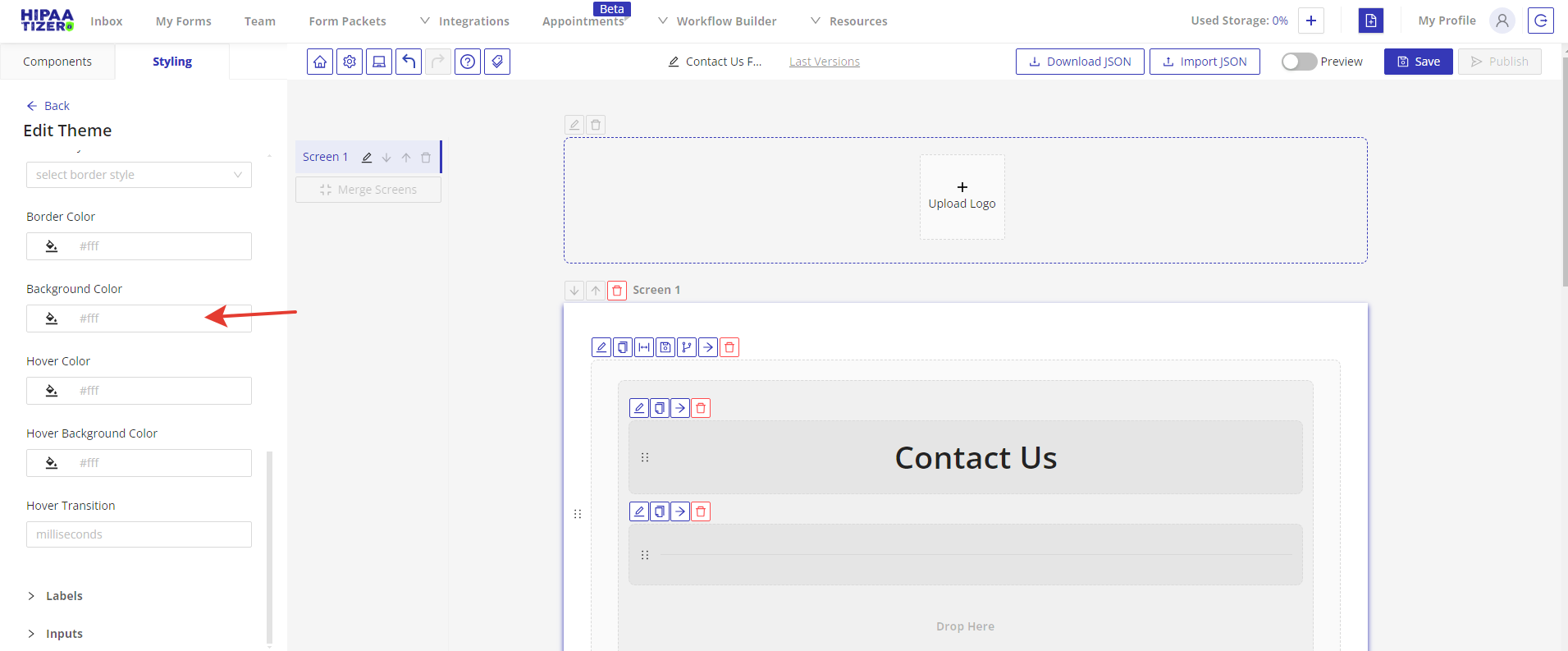Open the select border style dropdown
Screen dimensions: 1568x651
pyautogui.click(x=139, y=175)
